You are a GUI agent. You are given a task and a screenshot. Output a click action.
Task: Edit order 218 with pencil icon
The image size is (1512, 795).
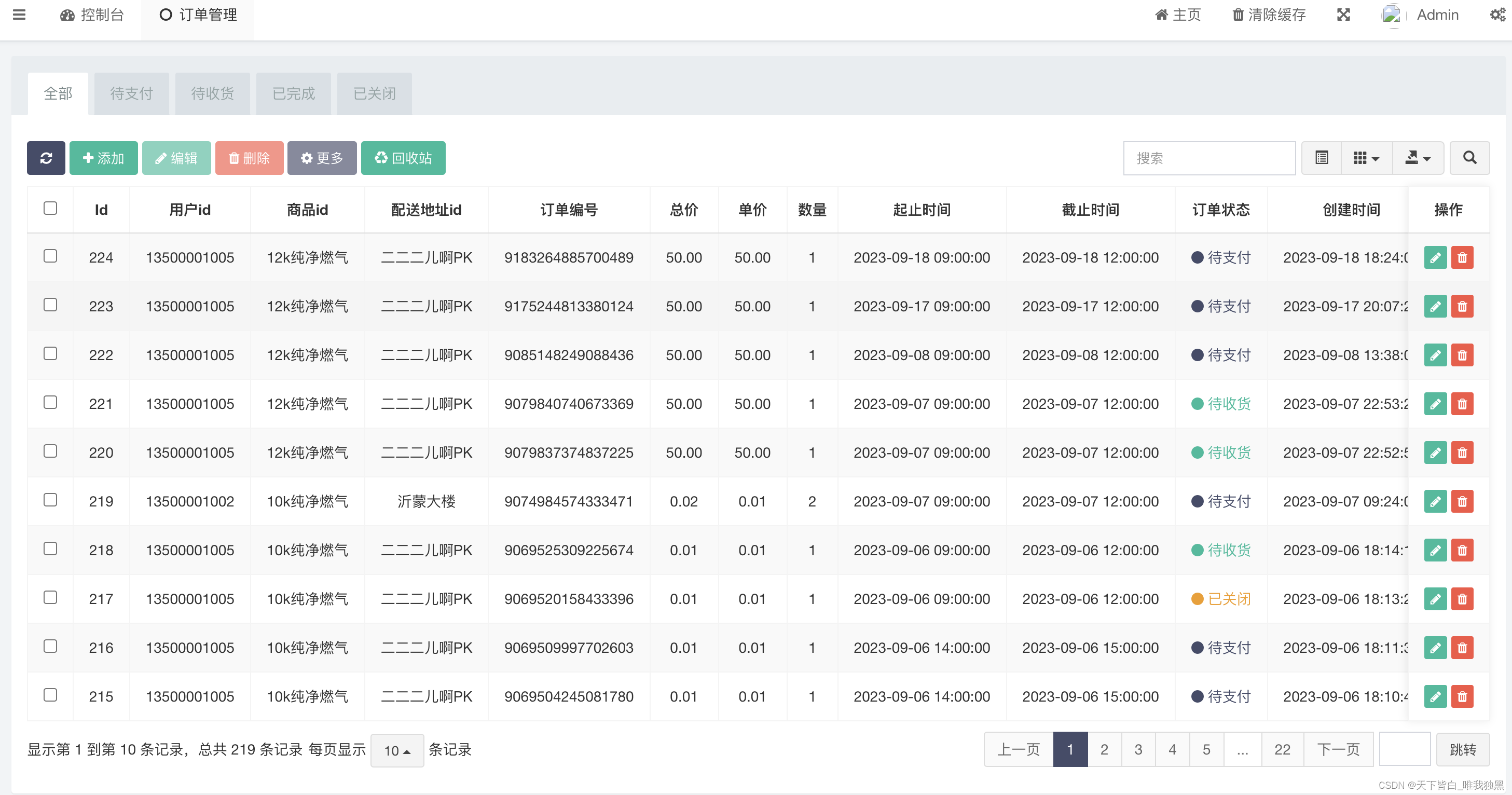[x=1435, y=550]
